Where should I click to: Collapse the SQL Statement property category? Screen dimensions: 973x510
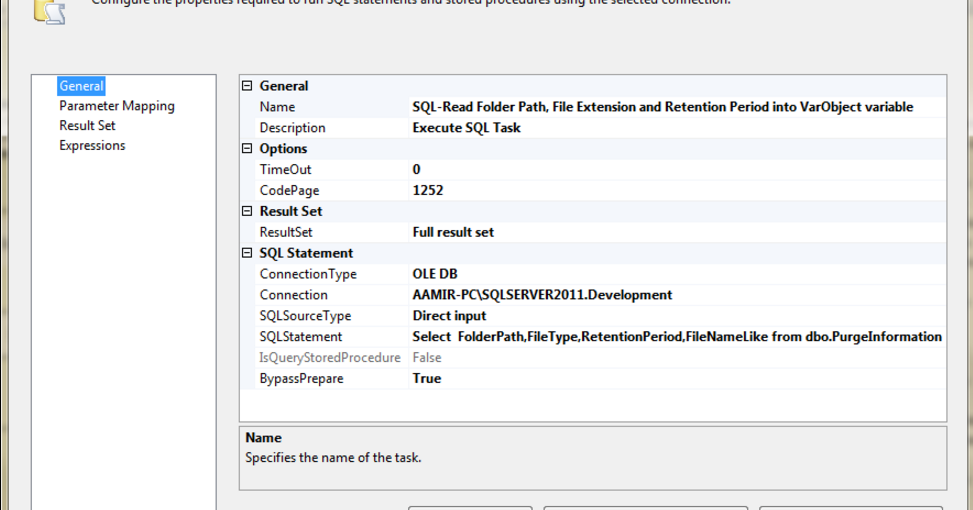tap(247, 253)
